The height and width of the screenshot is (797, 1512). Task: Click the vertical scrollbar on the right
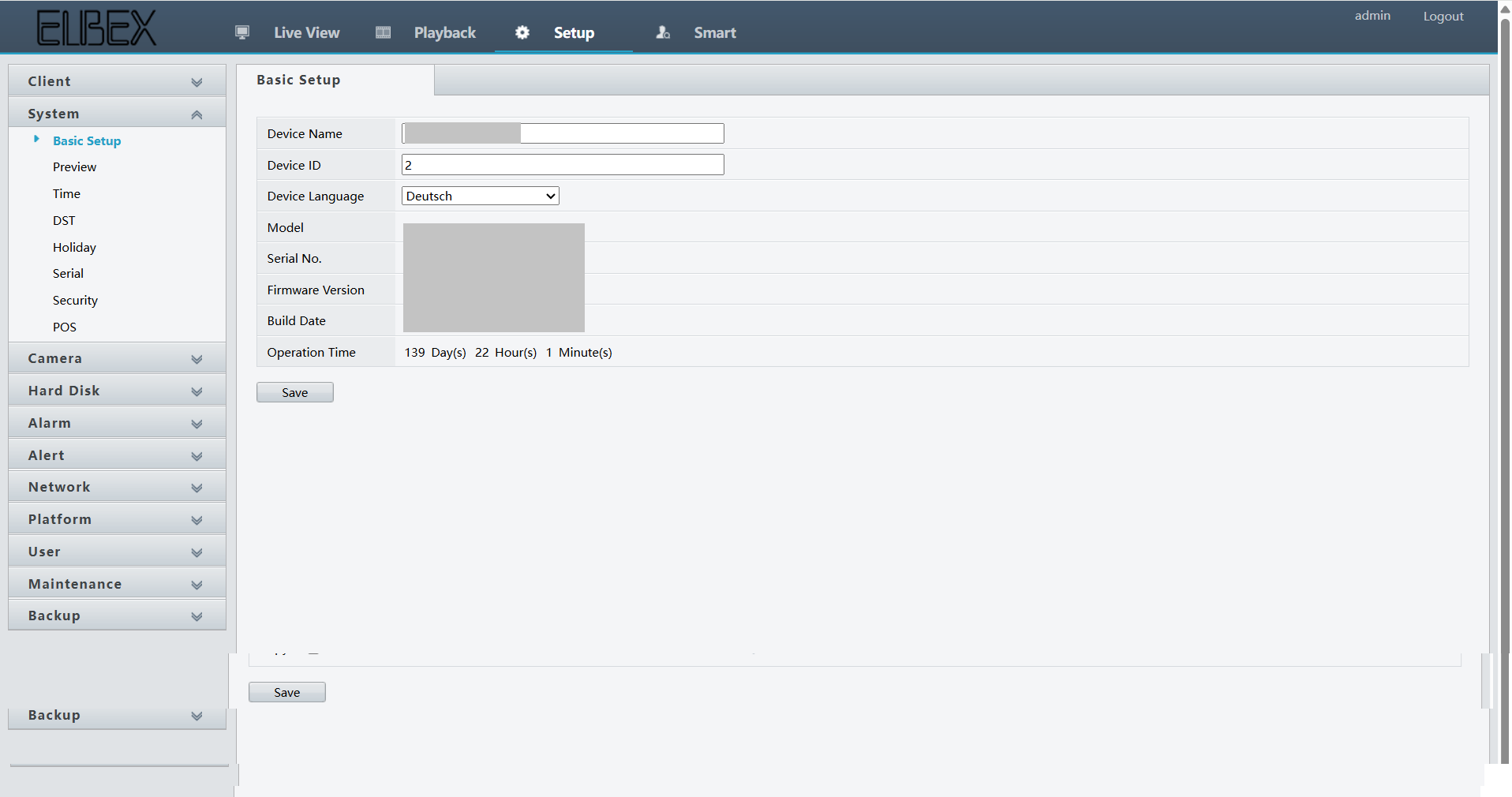click(1504, 395)
